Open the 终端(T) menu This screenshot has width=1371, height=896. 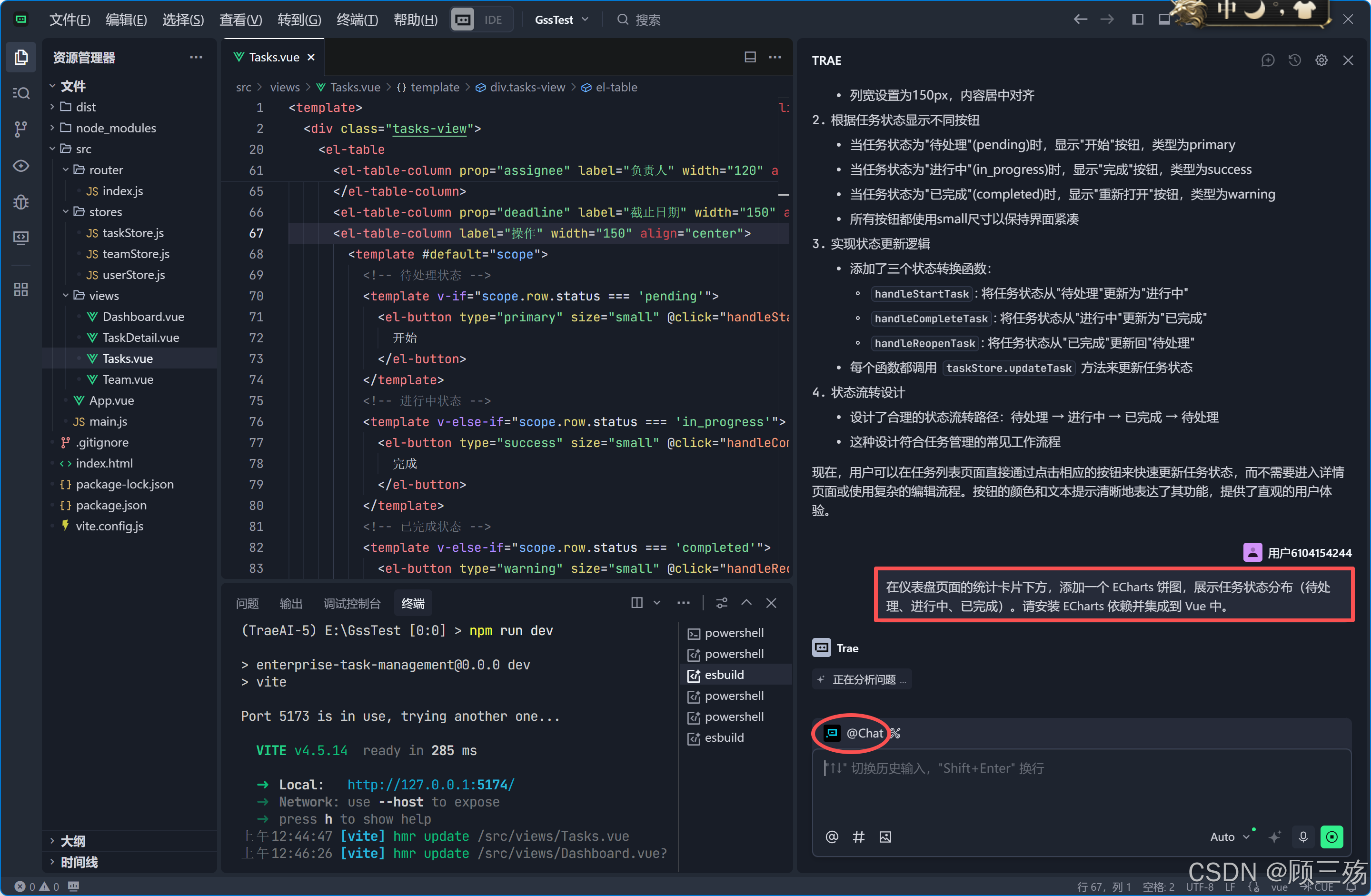(357, 20)
